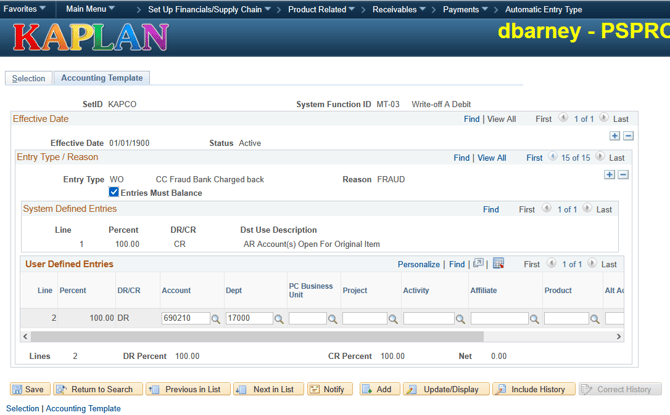Screen dimensions: 670x415
Task: Show next Entry Type row arrow
Action: [x=600, y=157]
